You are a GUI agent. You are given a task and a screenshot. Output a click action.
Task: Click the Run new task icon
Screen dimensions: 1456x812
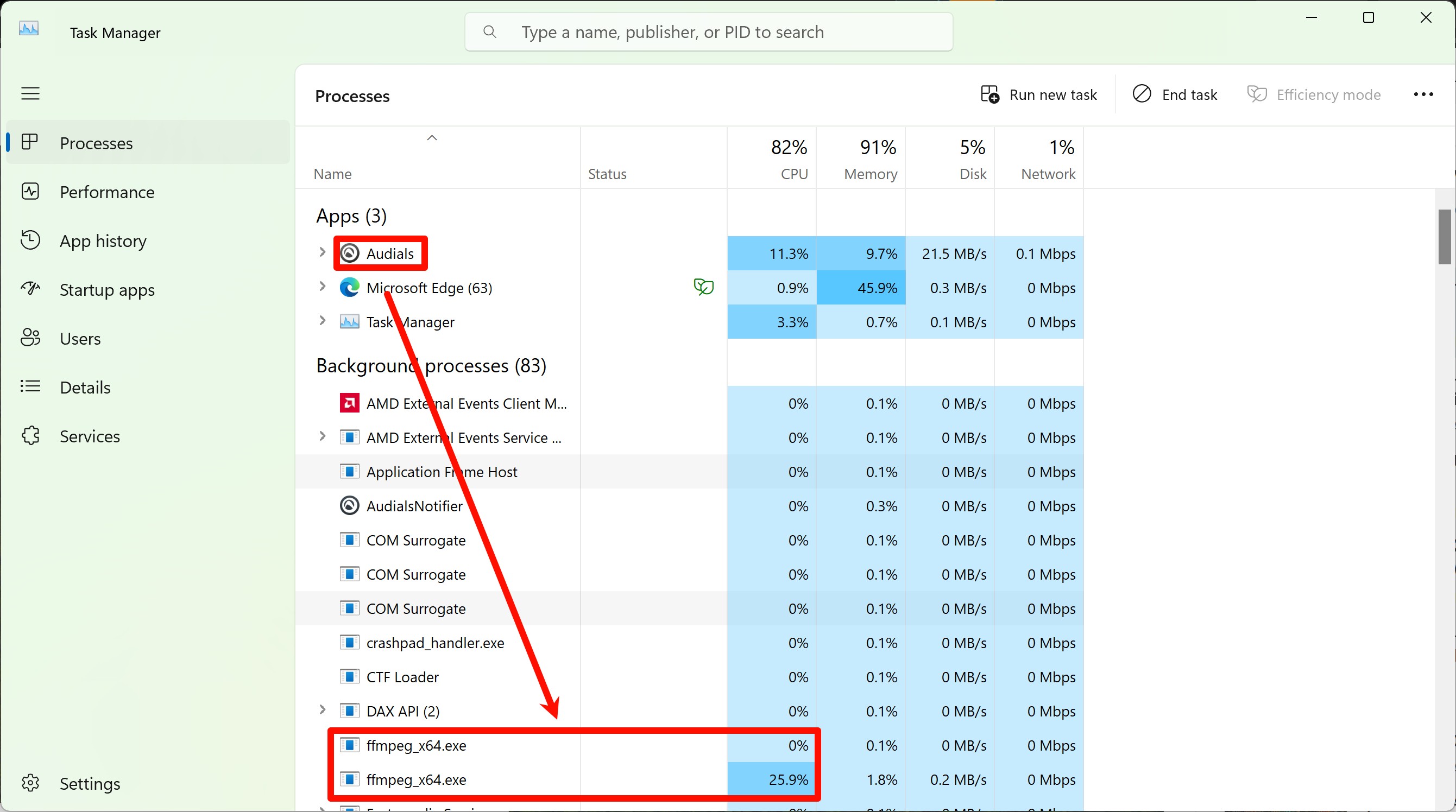coord(989,94)
